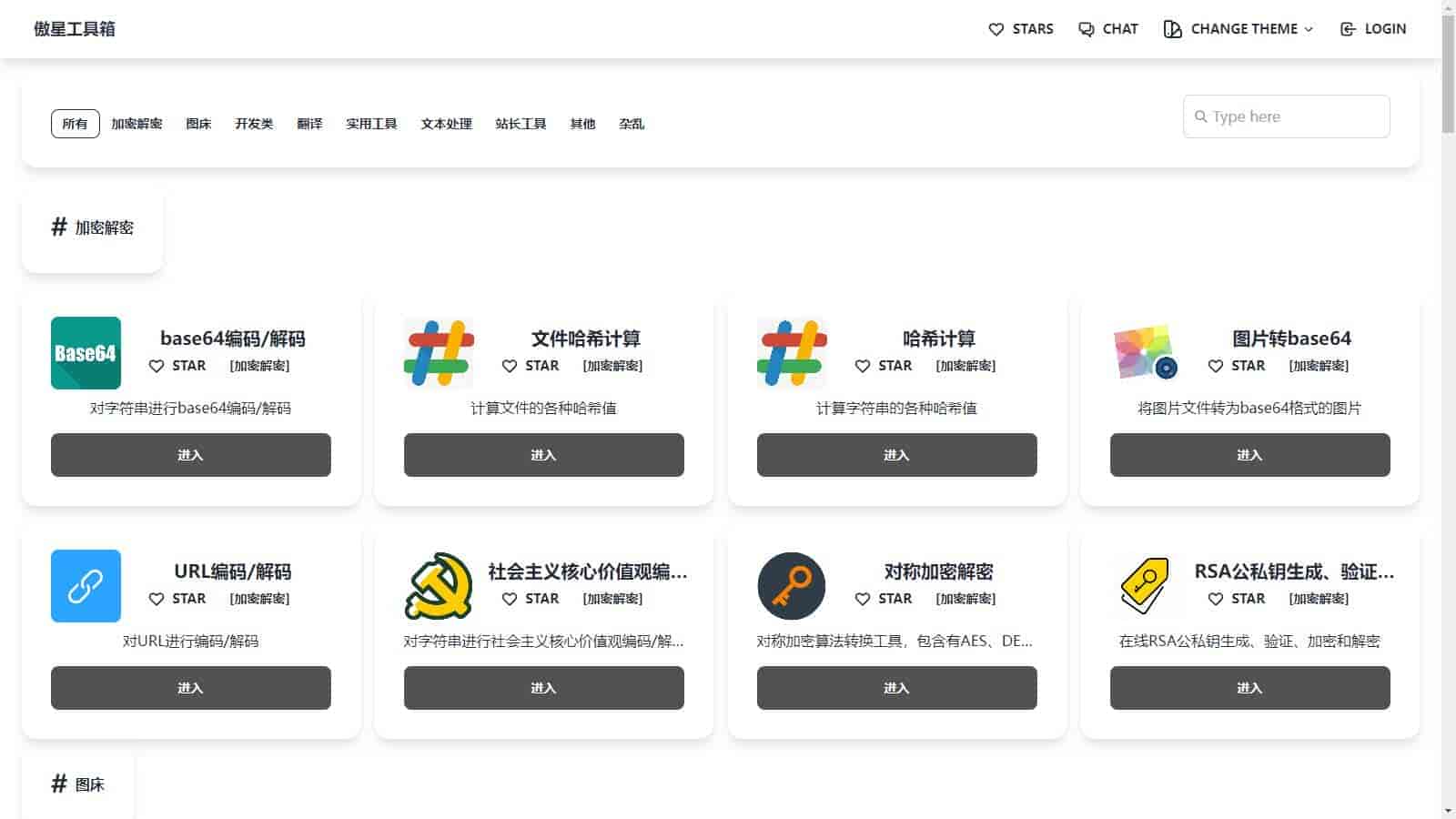Click the Base64 tool icon

click(86, 353)
